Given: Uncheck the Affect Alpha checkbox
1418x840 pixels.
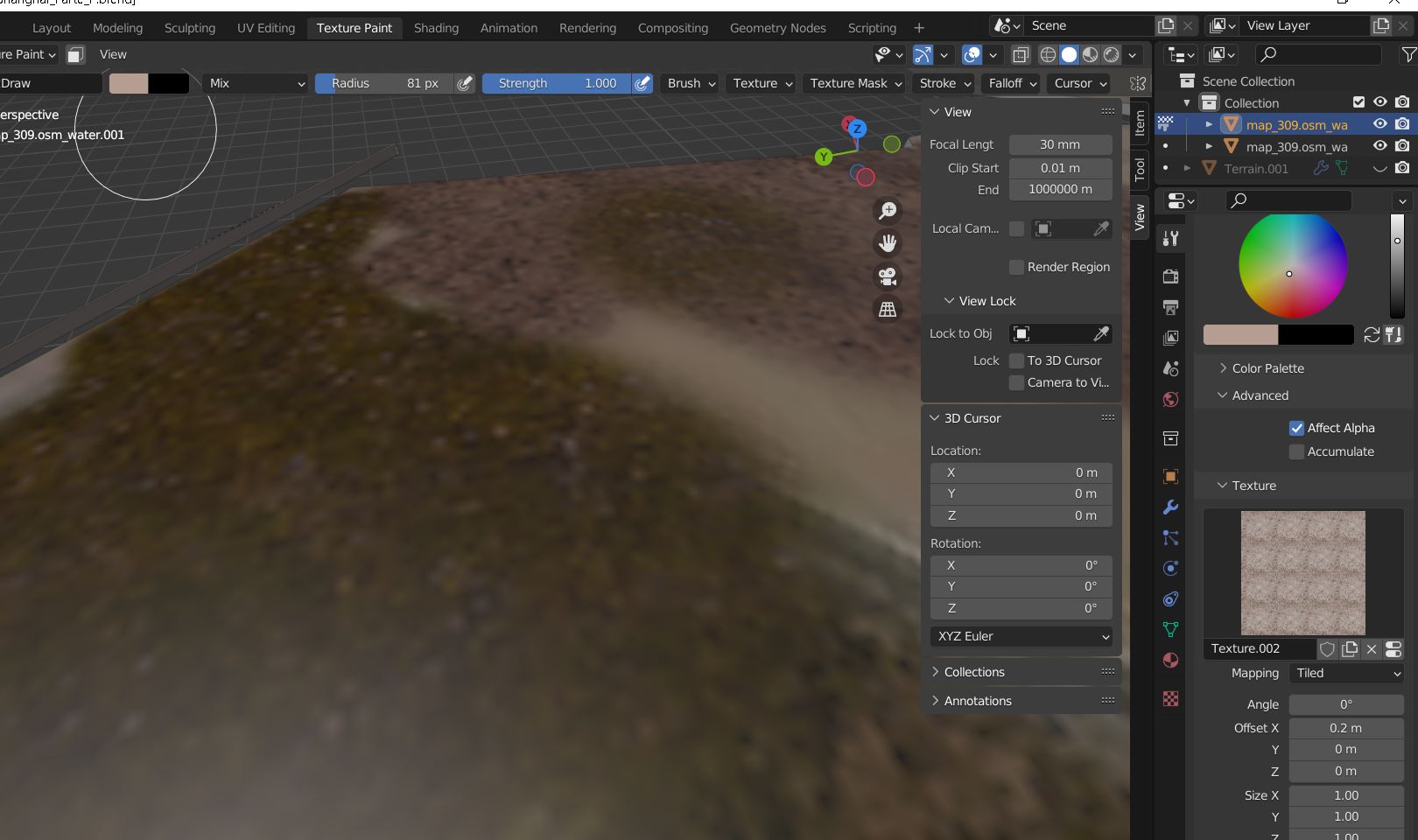Looking at the screenshot, I should 1296,428.
